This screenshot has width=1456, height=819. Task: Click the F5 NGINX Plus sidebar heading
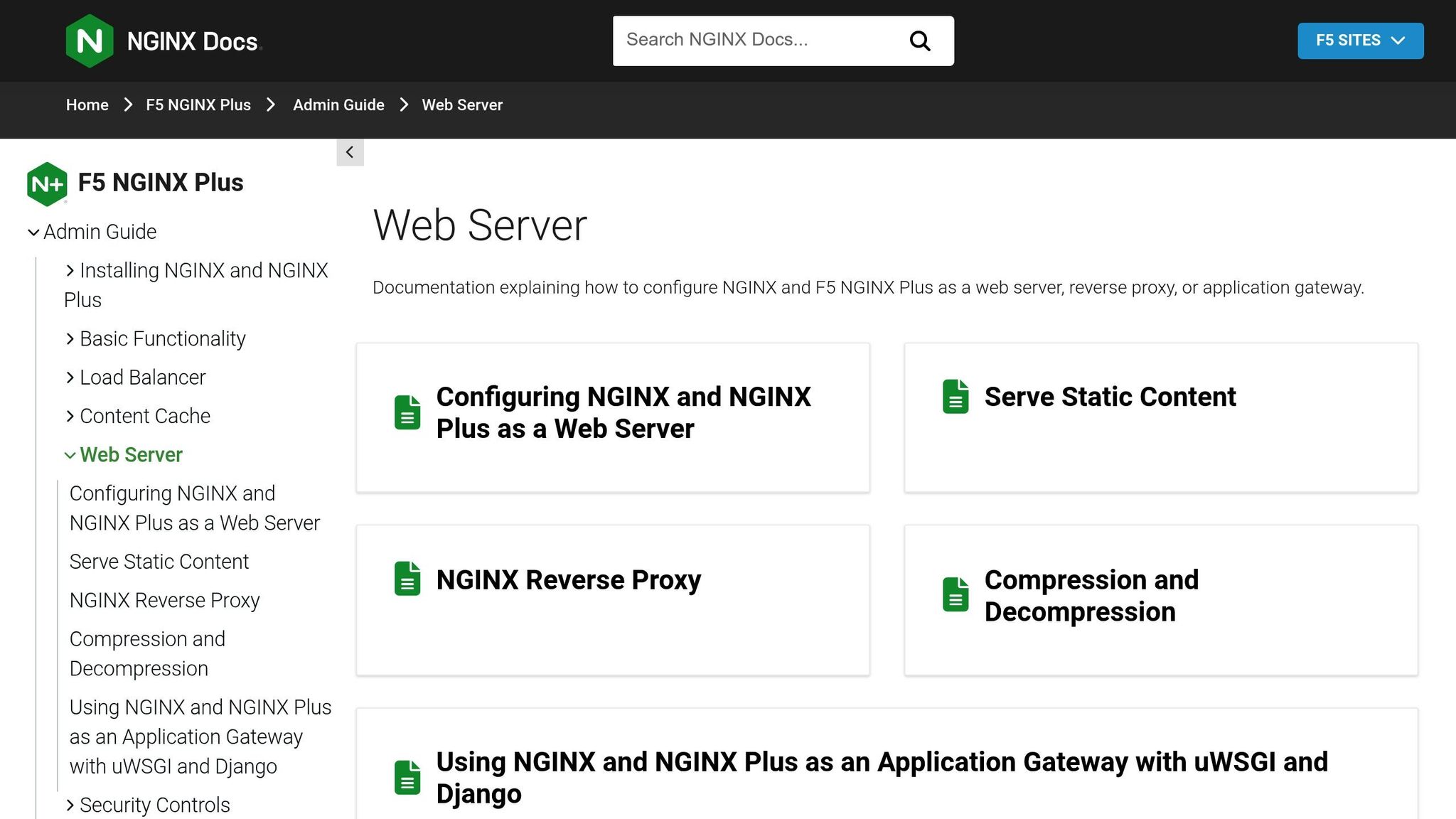161,183
